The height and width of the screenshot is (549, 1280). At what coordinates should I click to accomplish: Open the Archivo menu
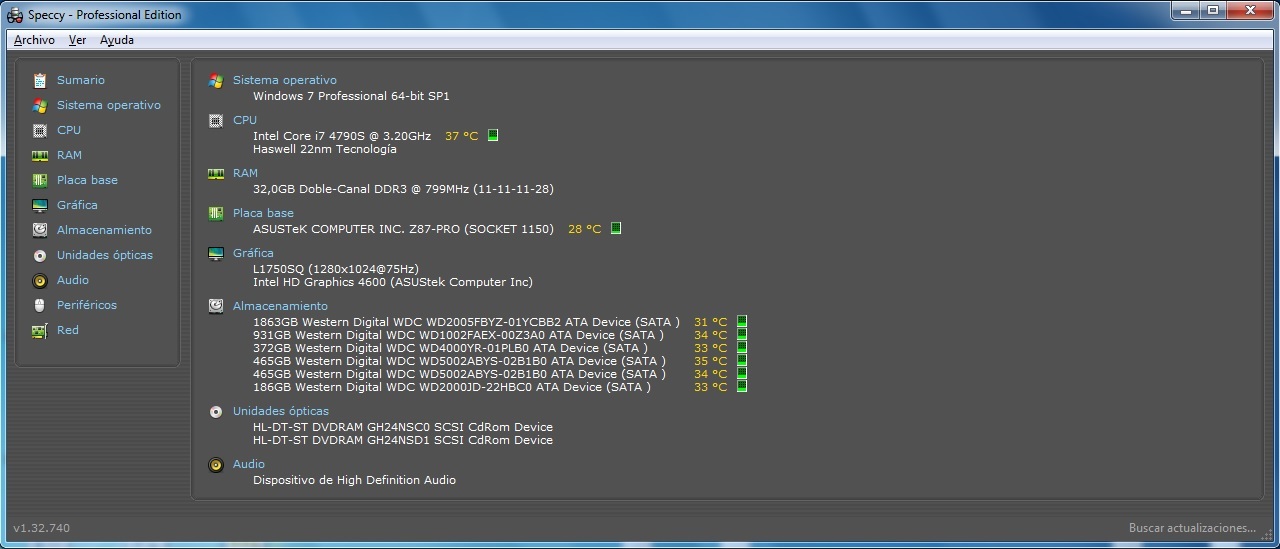click(34, 40)
